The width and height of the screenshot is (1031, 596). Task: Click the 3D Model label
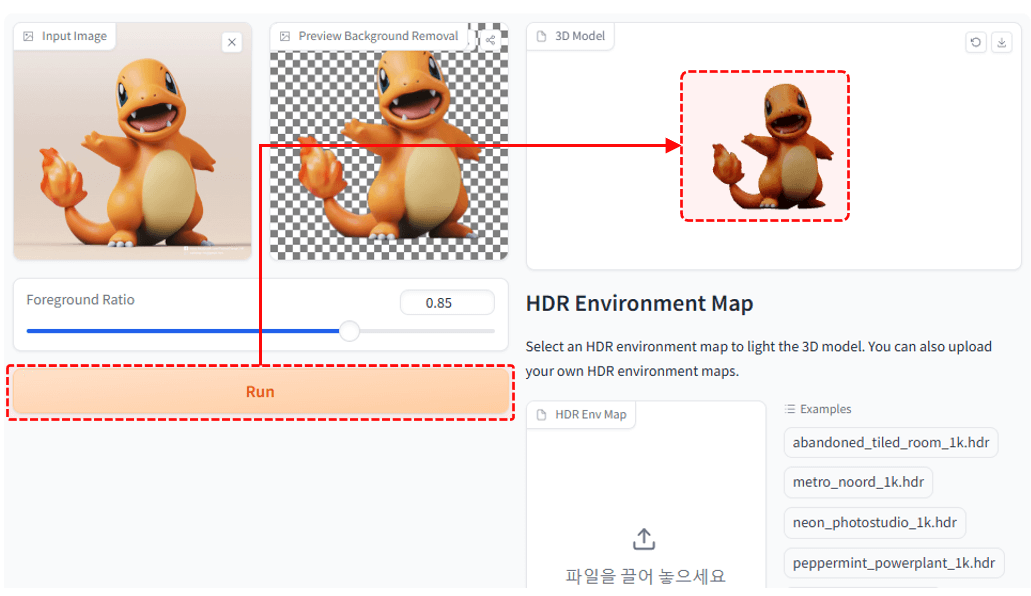(580, 36)
